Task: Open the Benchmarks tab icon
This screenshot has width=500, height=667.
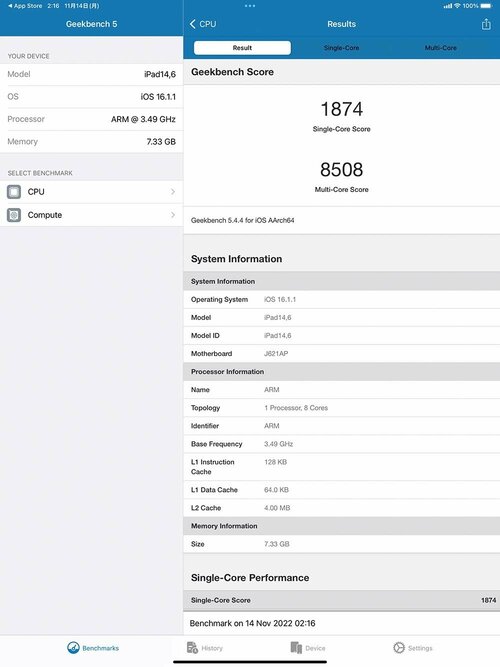Action: tap(73, 648)
